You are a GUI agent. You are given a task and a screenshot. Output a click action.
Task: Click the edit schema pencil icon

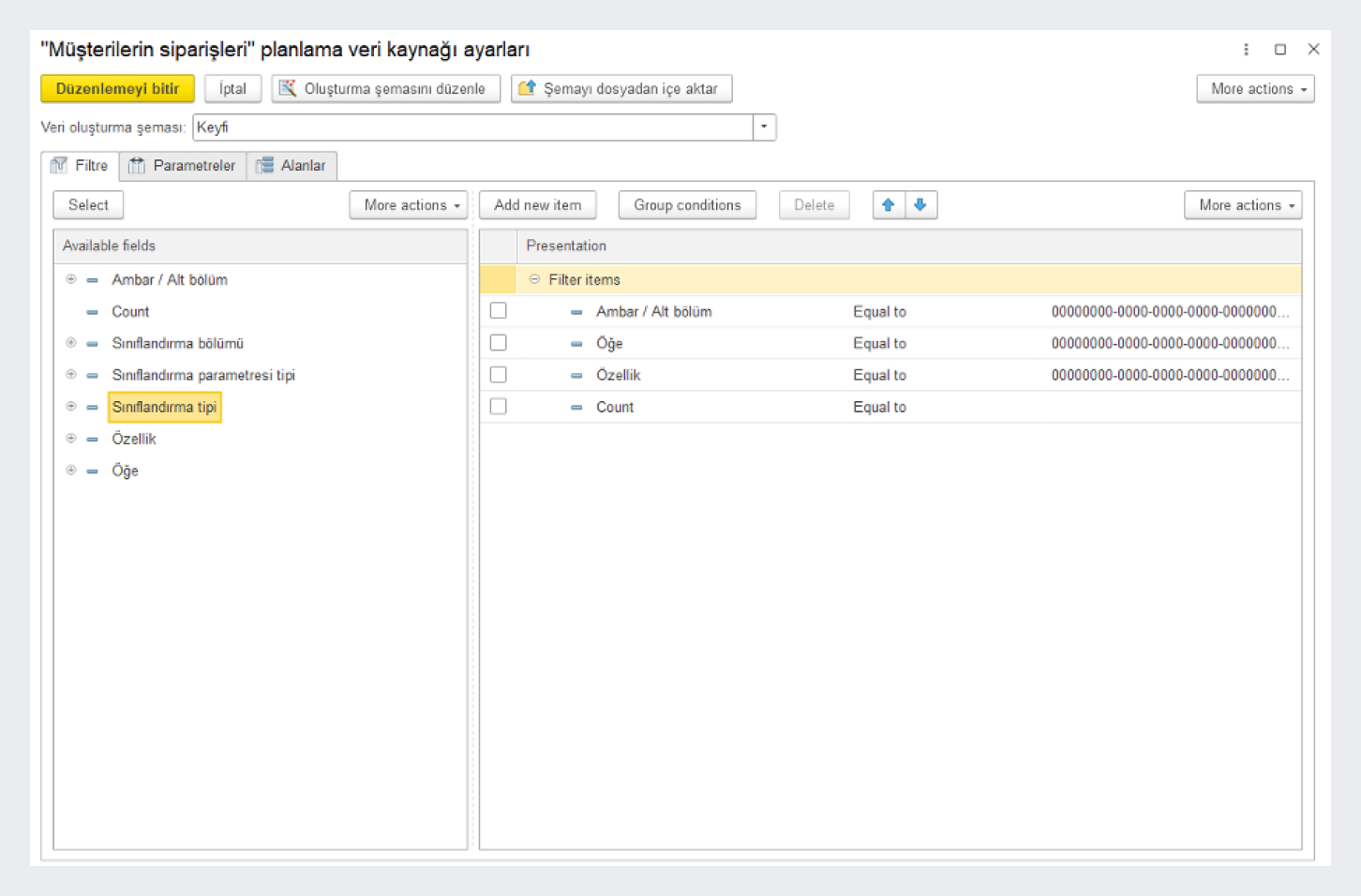288,88
